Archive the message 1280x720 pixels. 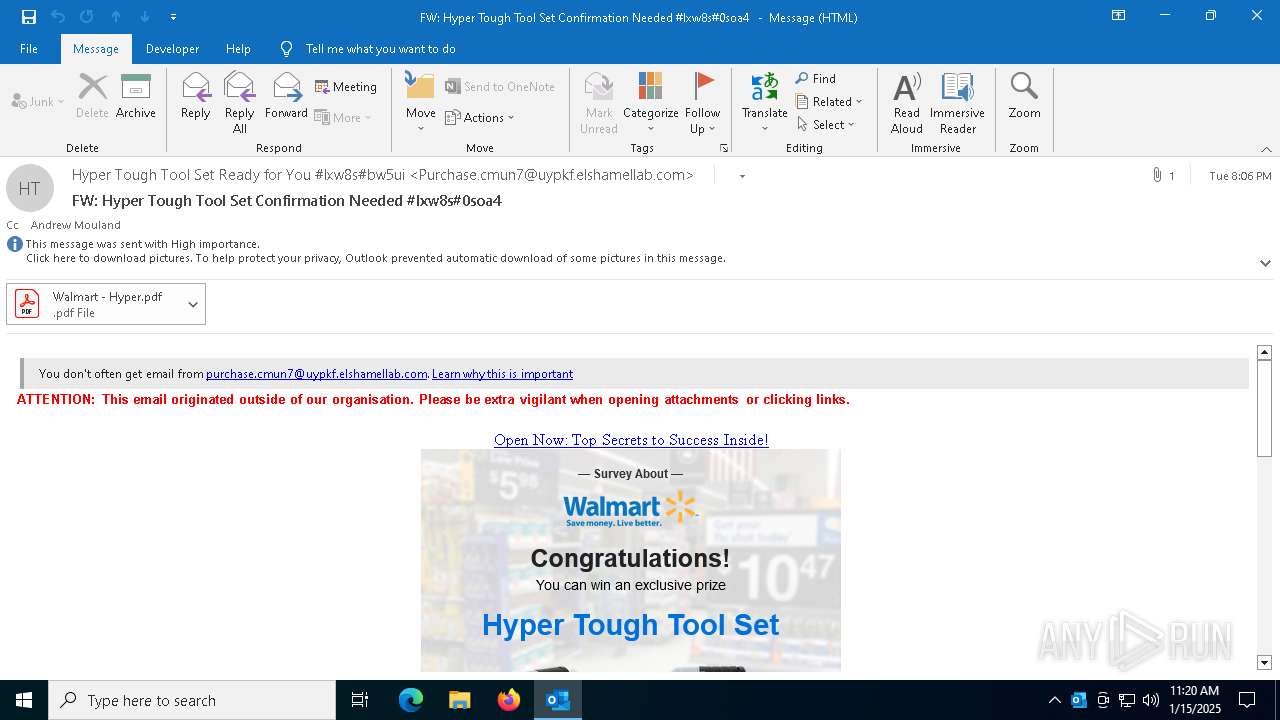[x=136, y=96]
